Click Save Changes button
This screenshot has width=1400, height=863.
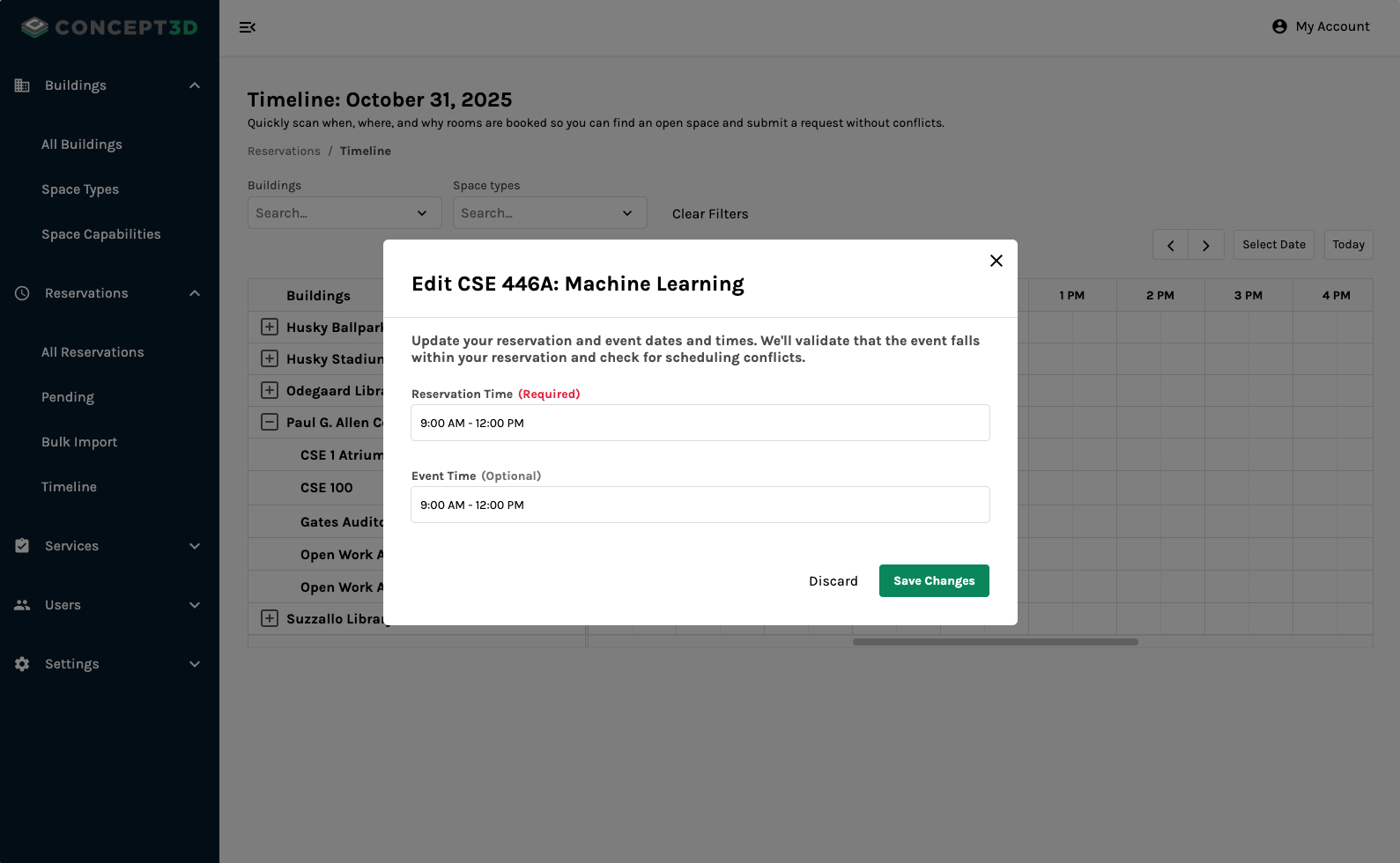click(x=933, y=581)
